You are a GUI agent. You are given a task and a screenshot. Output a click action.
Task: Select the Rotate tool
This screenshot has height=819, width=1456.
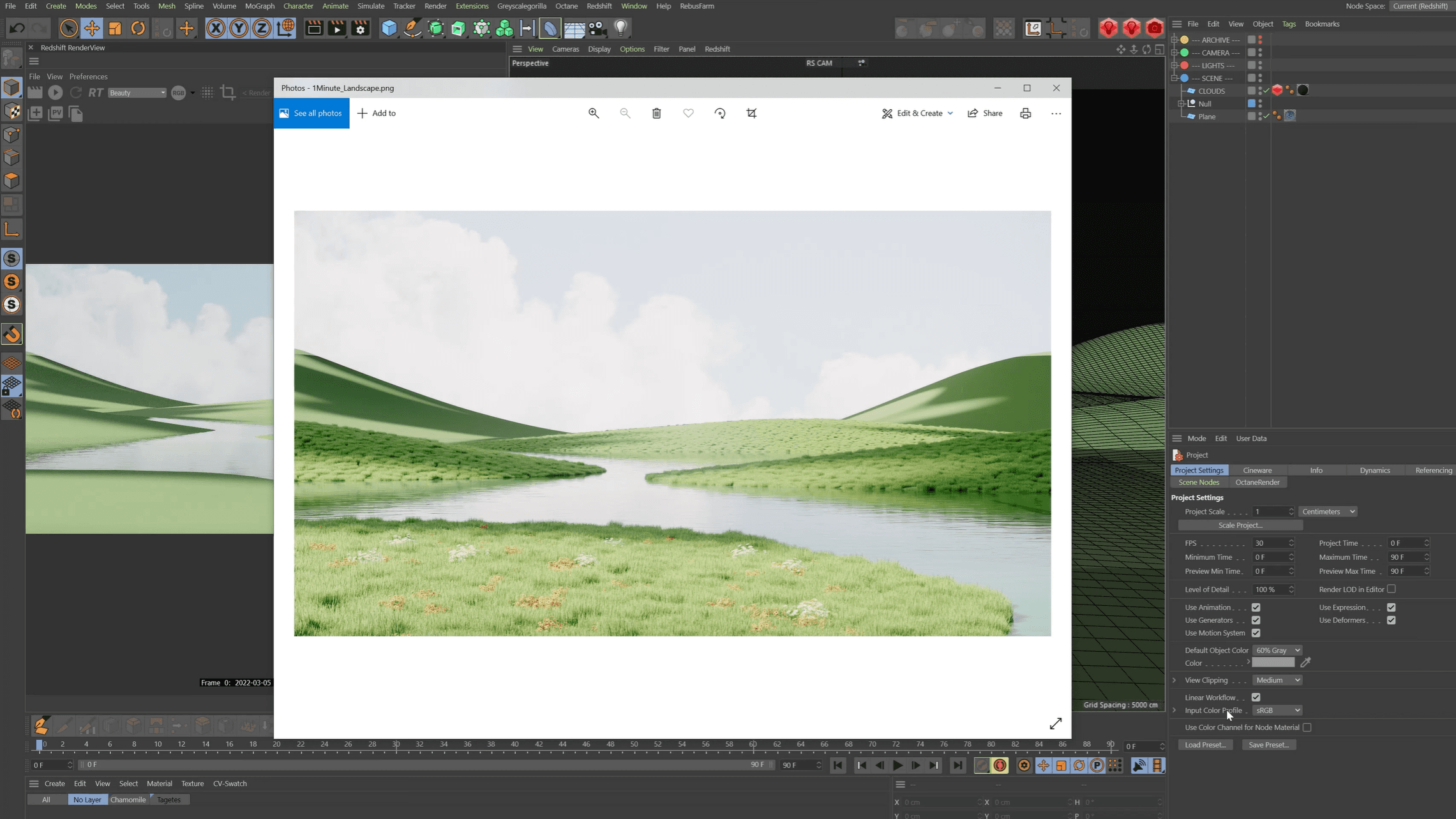(138, 28)
